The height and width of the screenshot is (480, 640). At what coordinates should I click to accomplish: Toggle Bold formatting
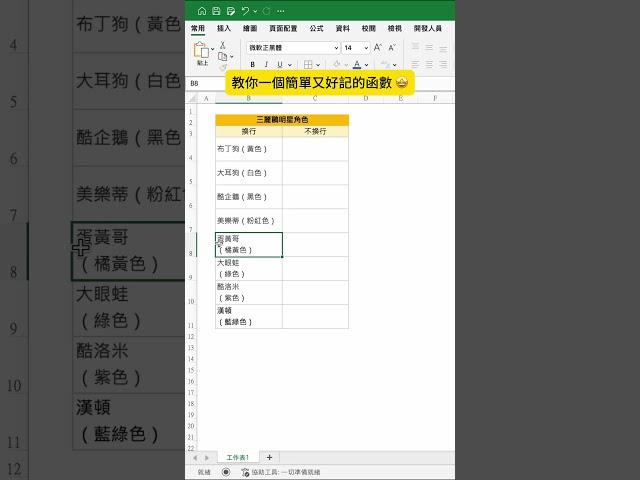(253, 64)
